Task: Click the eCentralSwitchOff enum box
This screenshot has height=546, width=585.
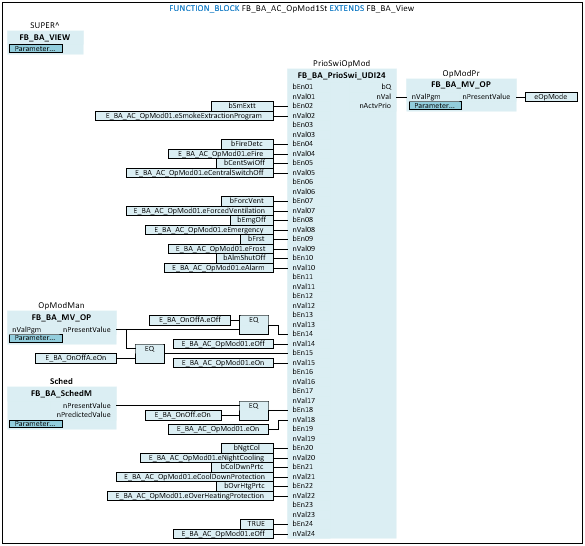Action: pos(200,173)
